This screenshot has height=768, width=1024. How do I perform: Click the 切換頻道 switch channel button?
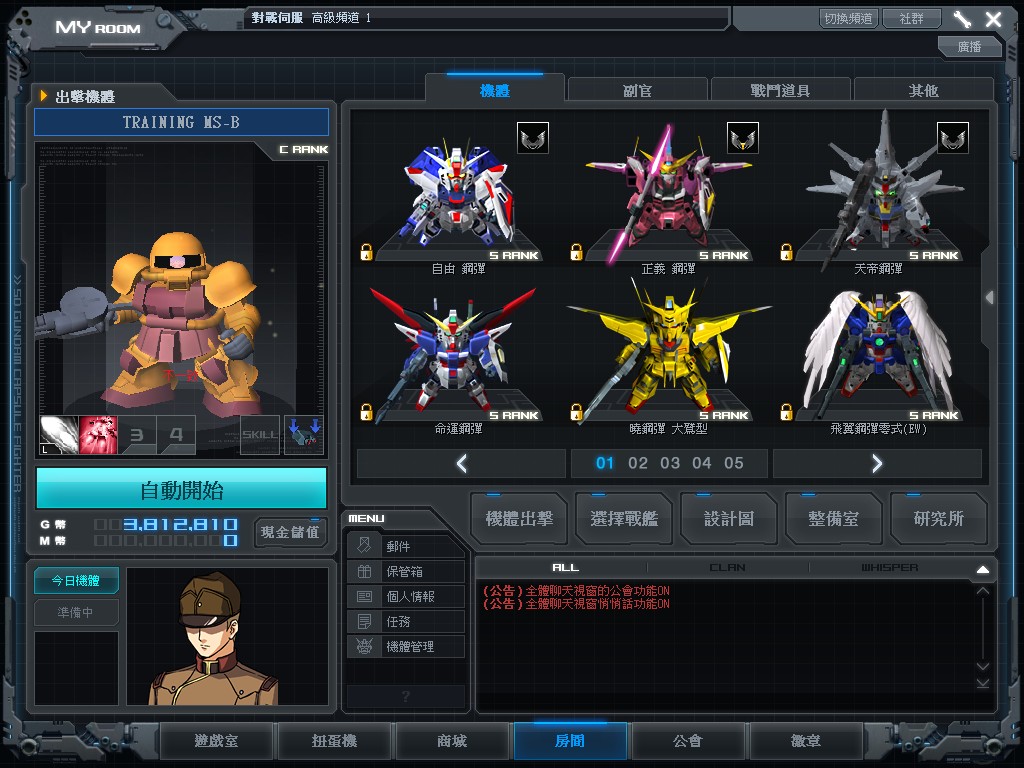tap(849, 18)
